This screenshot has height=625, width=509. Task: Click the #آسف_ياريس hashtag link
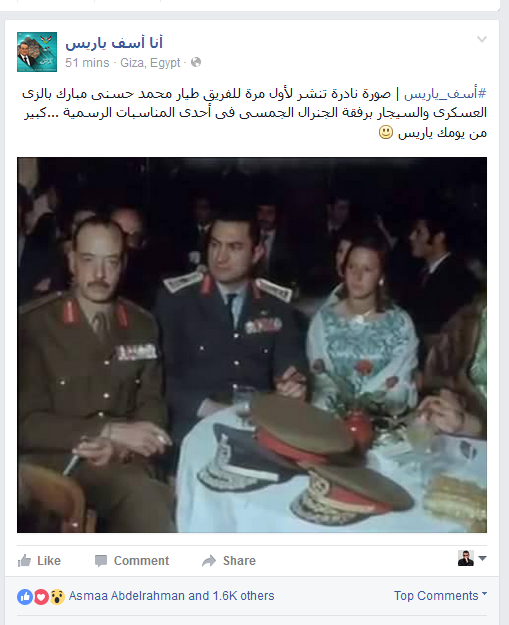[x=445, y=94]
